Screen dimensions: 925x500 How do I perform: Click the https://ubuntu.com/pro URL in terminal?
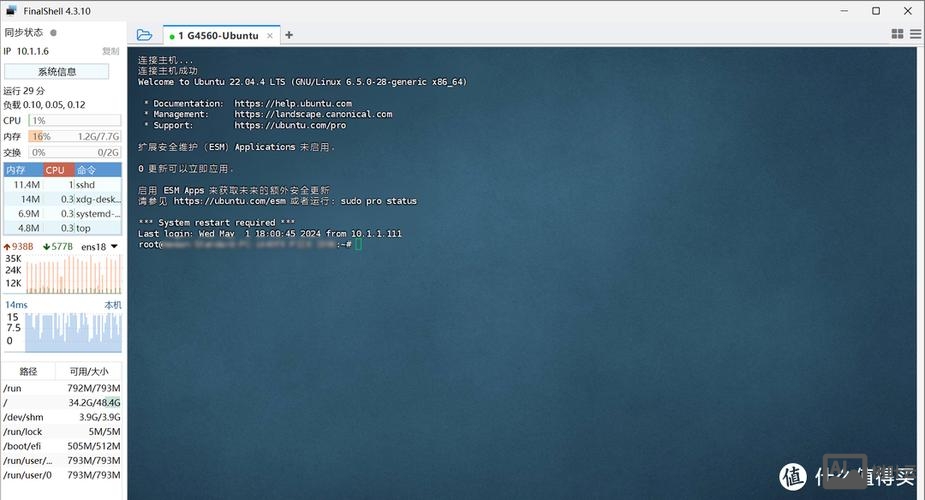coord(290,125)
